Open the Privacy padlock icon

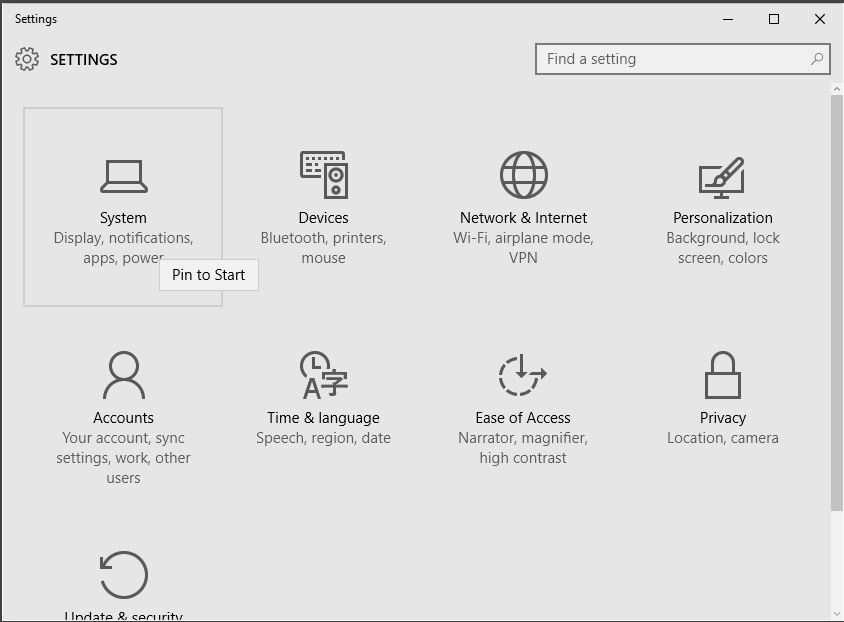click(723, 375)
